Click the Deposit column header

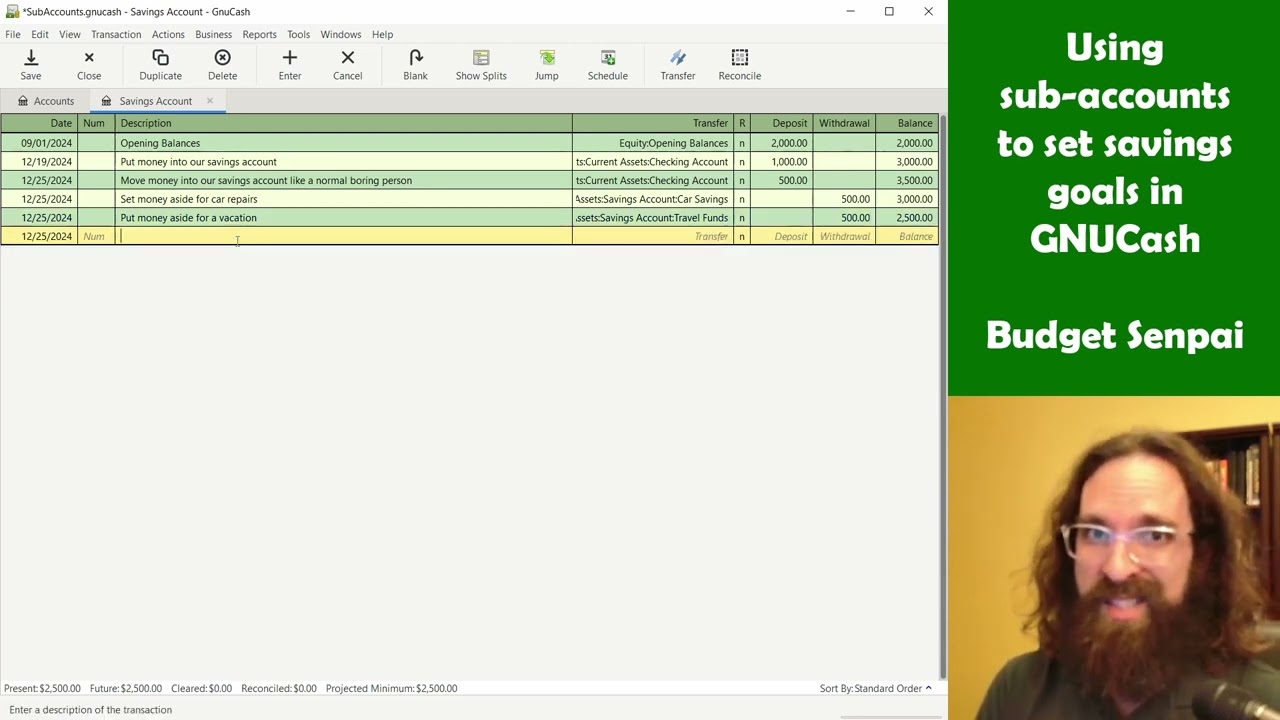[781, 123]
